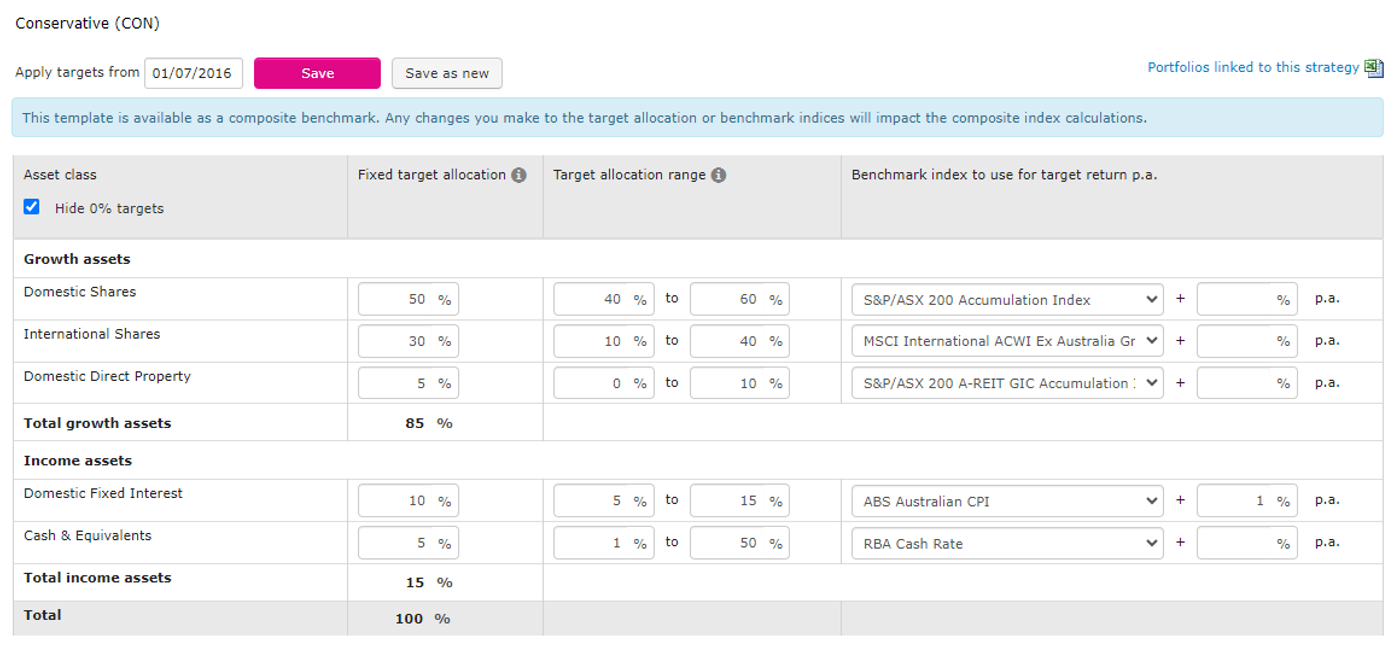Uncheck the Hide 0% targets checkbox
Screen dimensions: 1393x652
point(31,207)
